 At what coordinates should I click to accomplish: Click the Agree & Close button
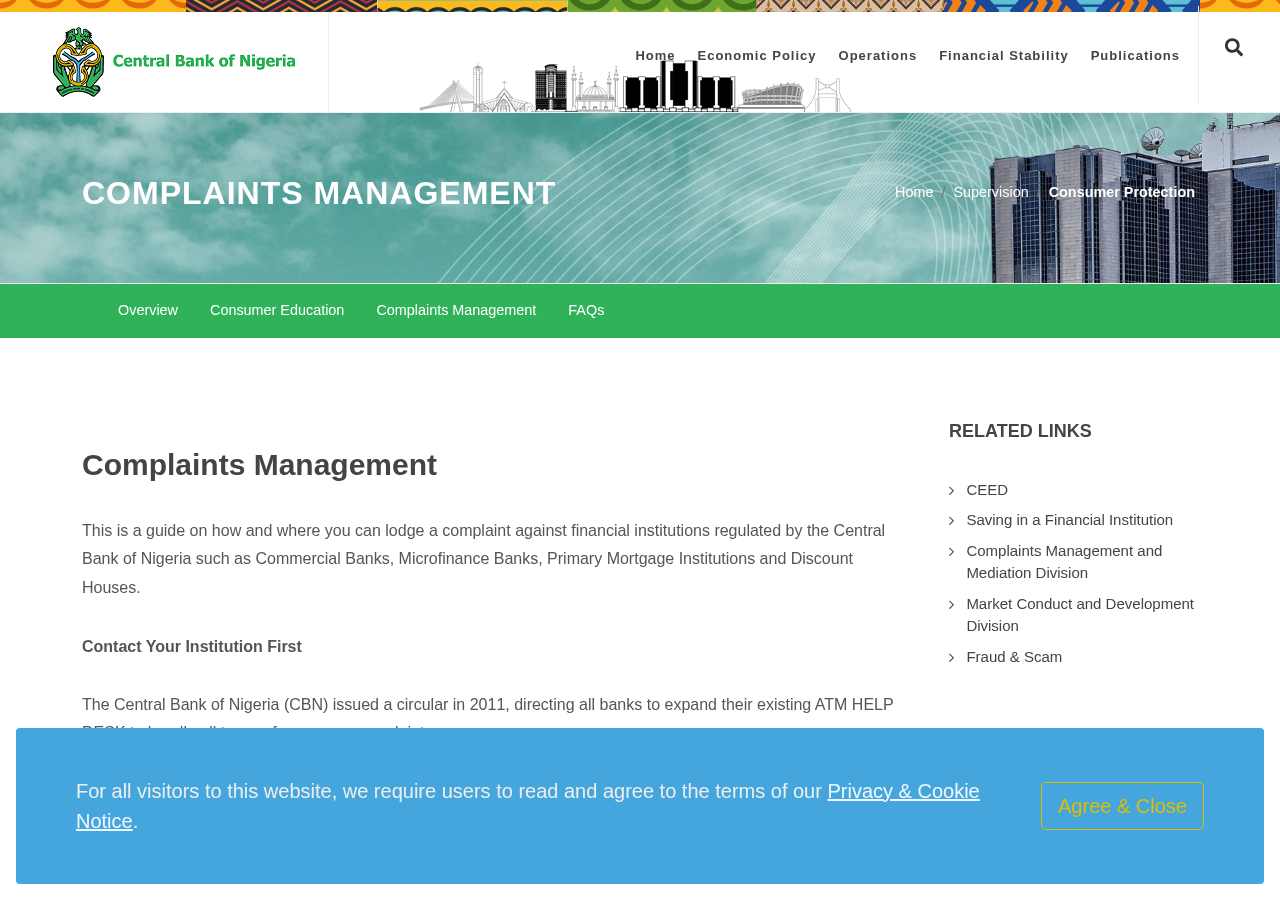tap(1122, 806)
